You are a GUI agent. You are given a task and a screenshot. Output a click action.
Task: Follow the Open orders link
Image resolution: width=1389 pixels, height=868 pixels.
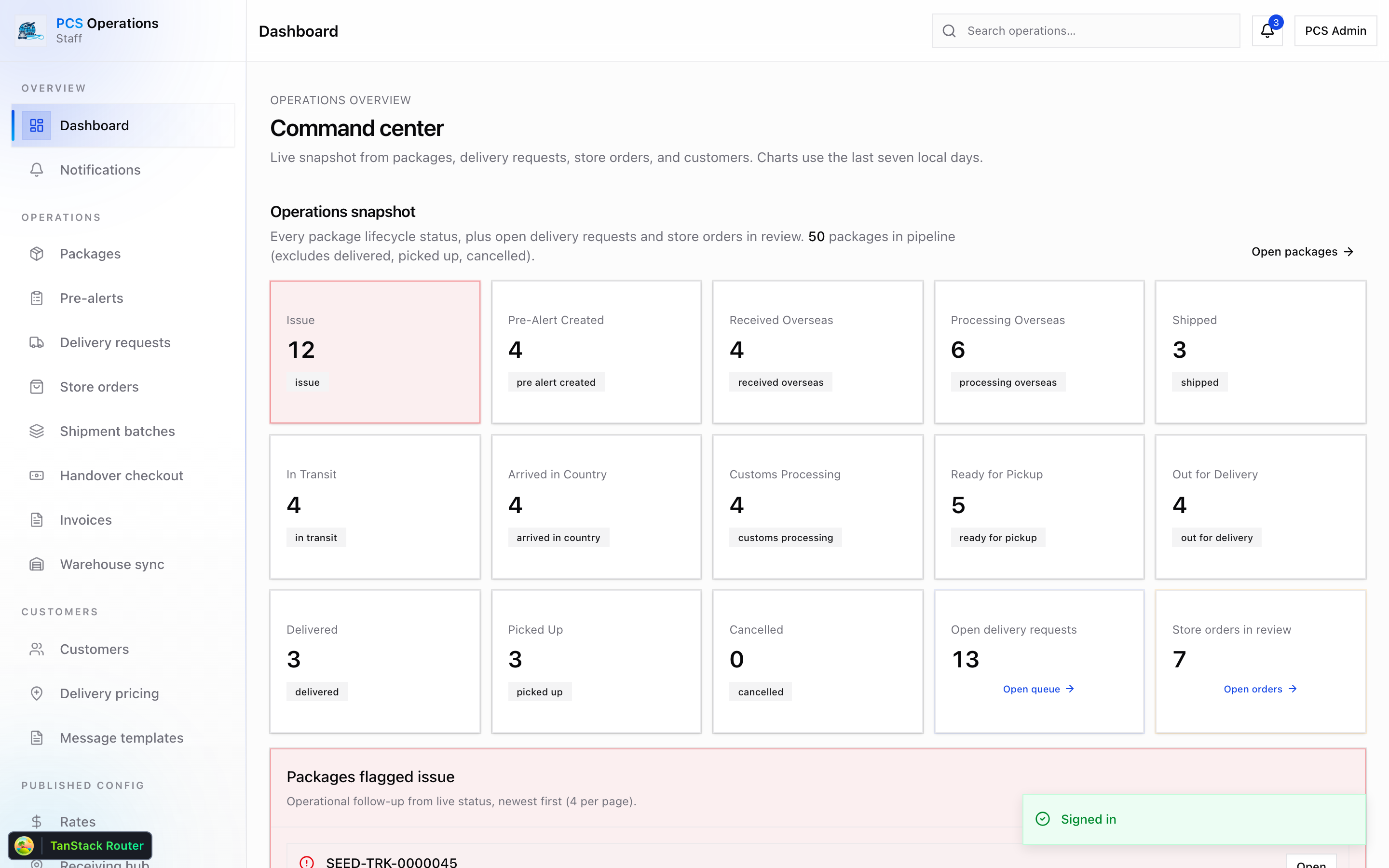pyautogui.click(x=1260, y=689)
